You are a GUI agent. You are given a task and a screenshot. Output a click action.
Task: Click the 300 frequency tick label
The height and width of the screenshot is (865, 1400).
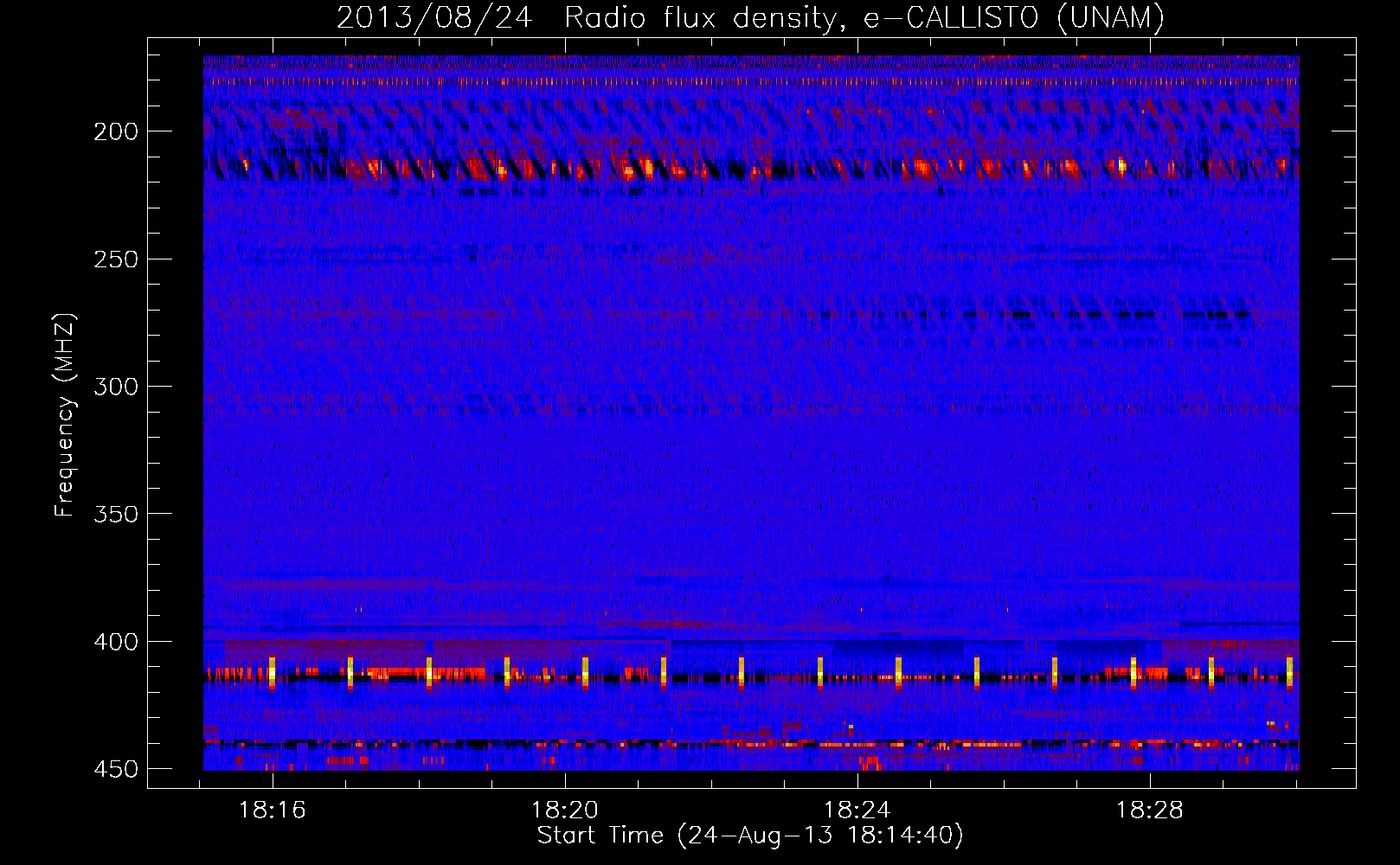[116, 387]
